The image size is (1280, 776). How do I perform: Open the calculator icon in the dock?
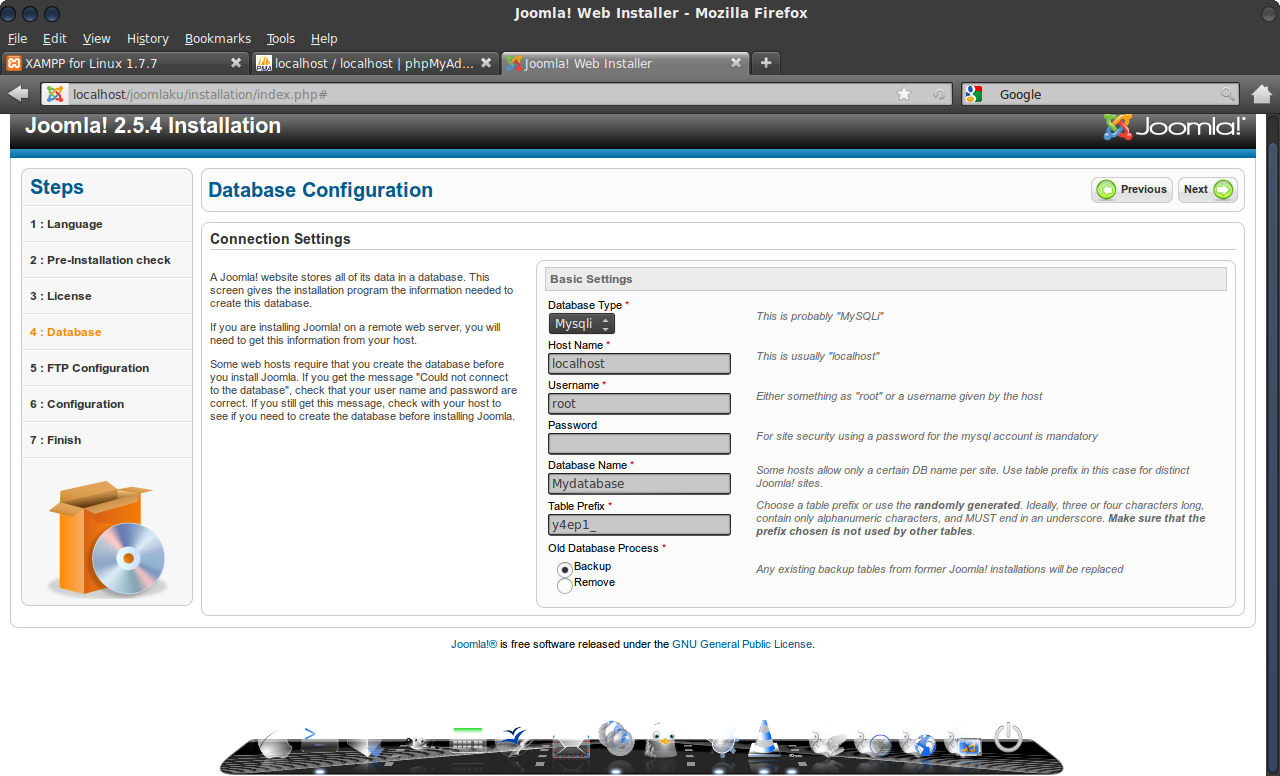468,741
